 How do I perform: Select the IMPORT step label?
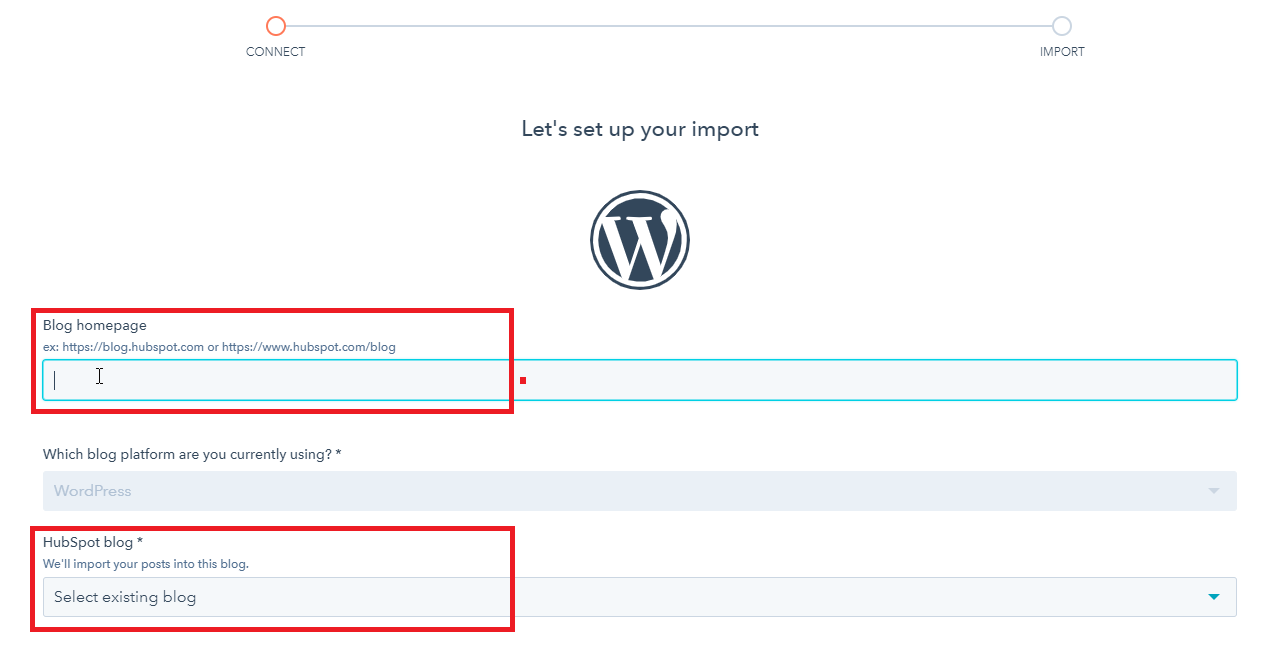[1062, 52]
